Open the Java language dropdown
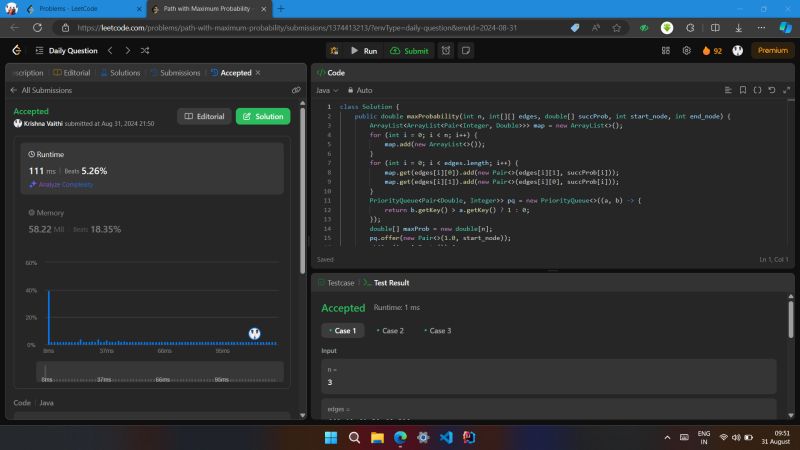Viewport: 800px width, 450px height. [326, 90]
